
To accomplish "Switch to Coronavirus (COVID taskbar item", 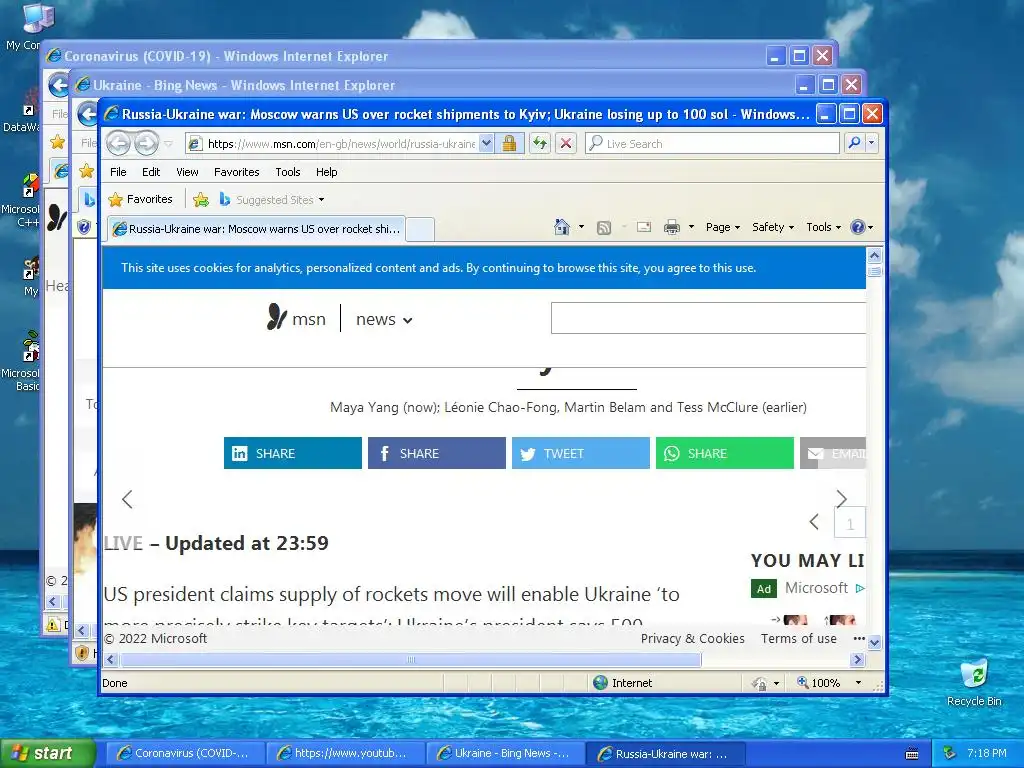I will 185,753.
